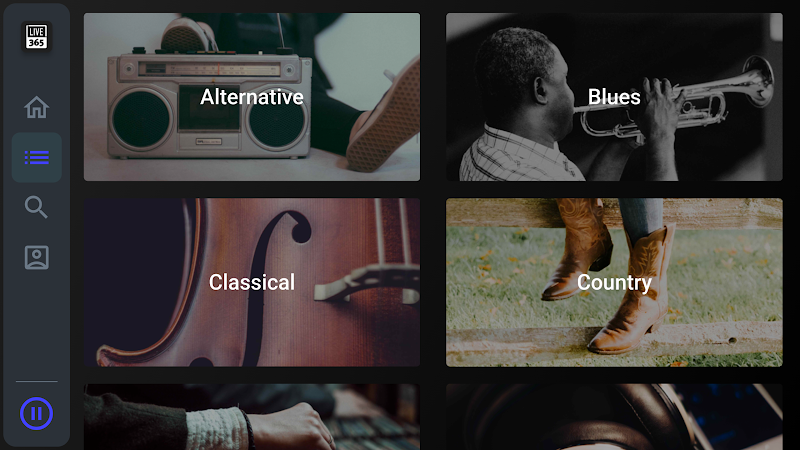Open the Blues genre tile

[x=614, y=97]
